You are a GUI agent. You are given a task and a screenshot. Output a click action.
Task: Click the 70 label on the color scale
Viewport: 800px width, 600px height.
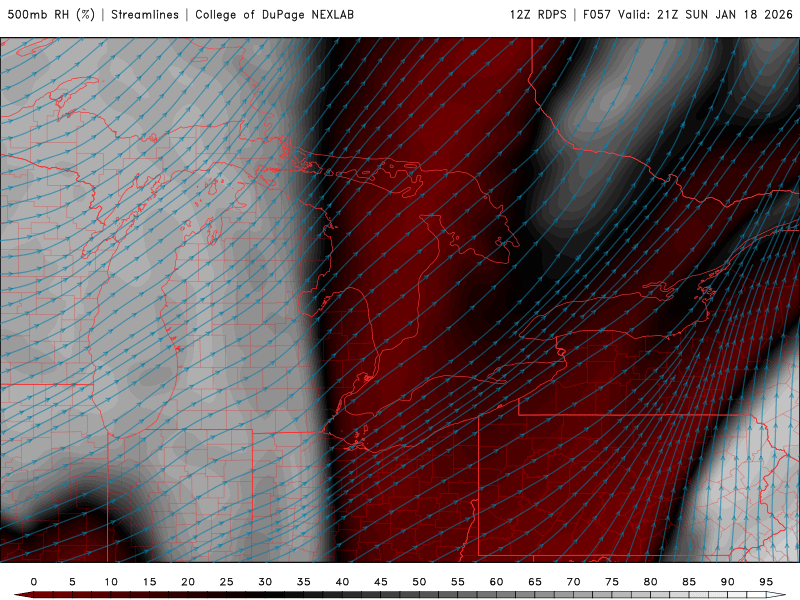coord(573,582)
